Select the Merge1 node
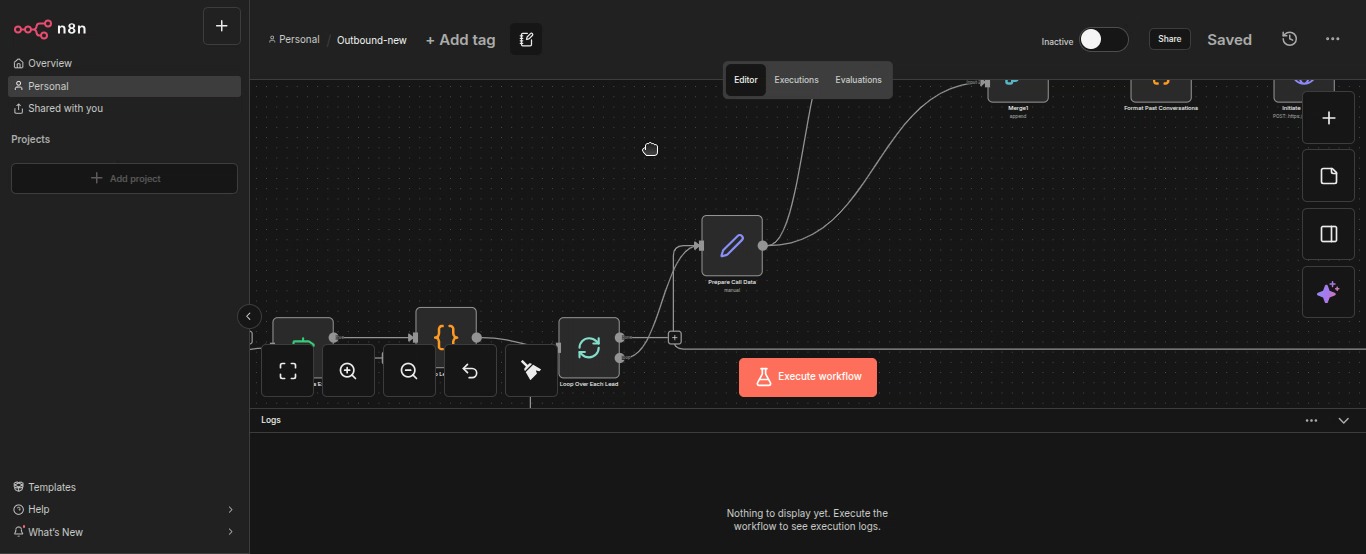This screenshot has height=554, width=1366. pyautogui.click(x=1018, y=90)
